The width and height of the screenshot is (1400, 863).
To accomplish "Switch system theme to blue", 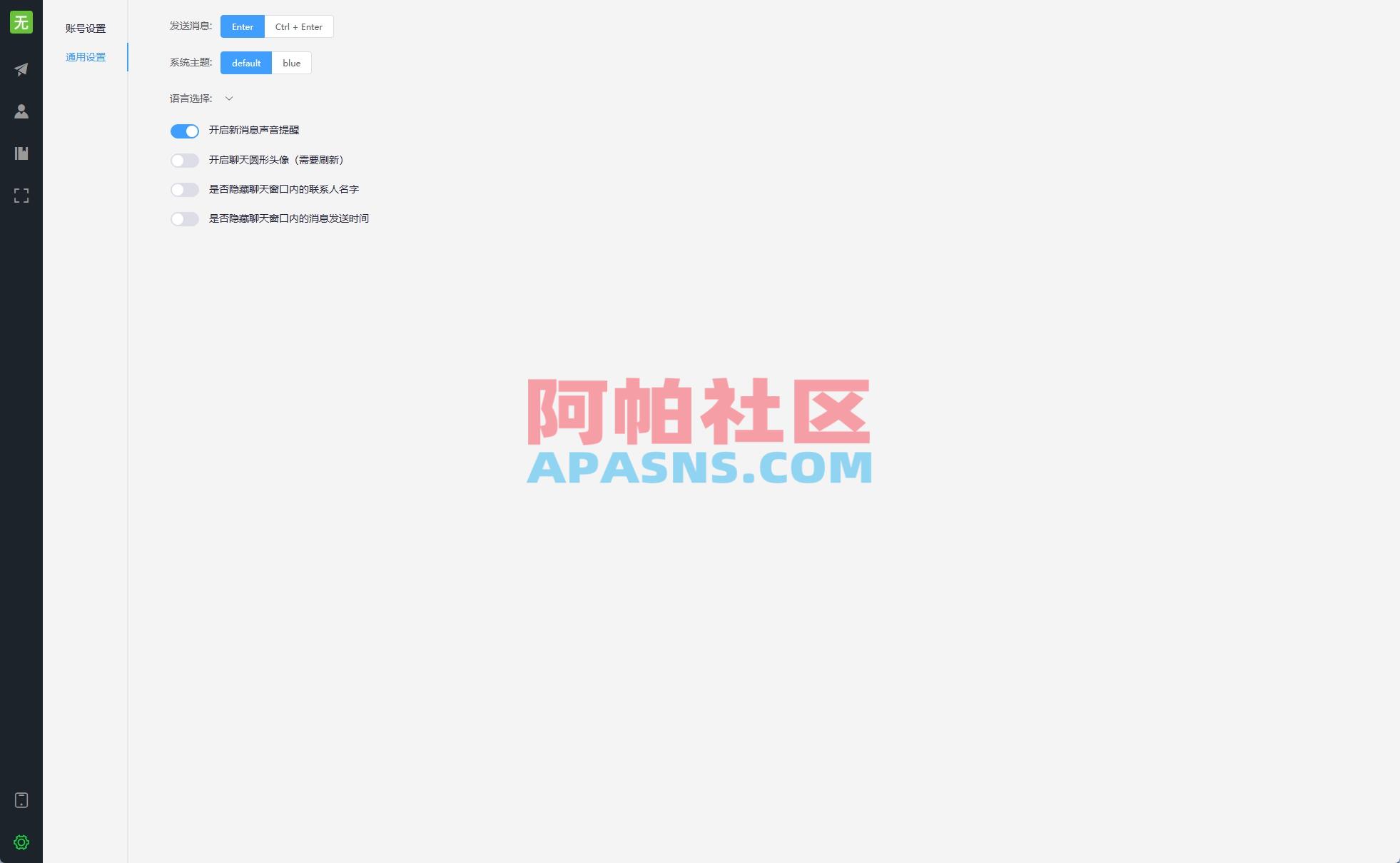I will tap(291, 63).
